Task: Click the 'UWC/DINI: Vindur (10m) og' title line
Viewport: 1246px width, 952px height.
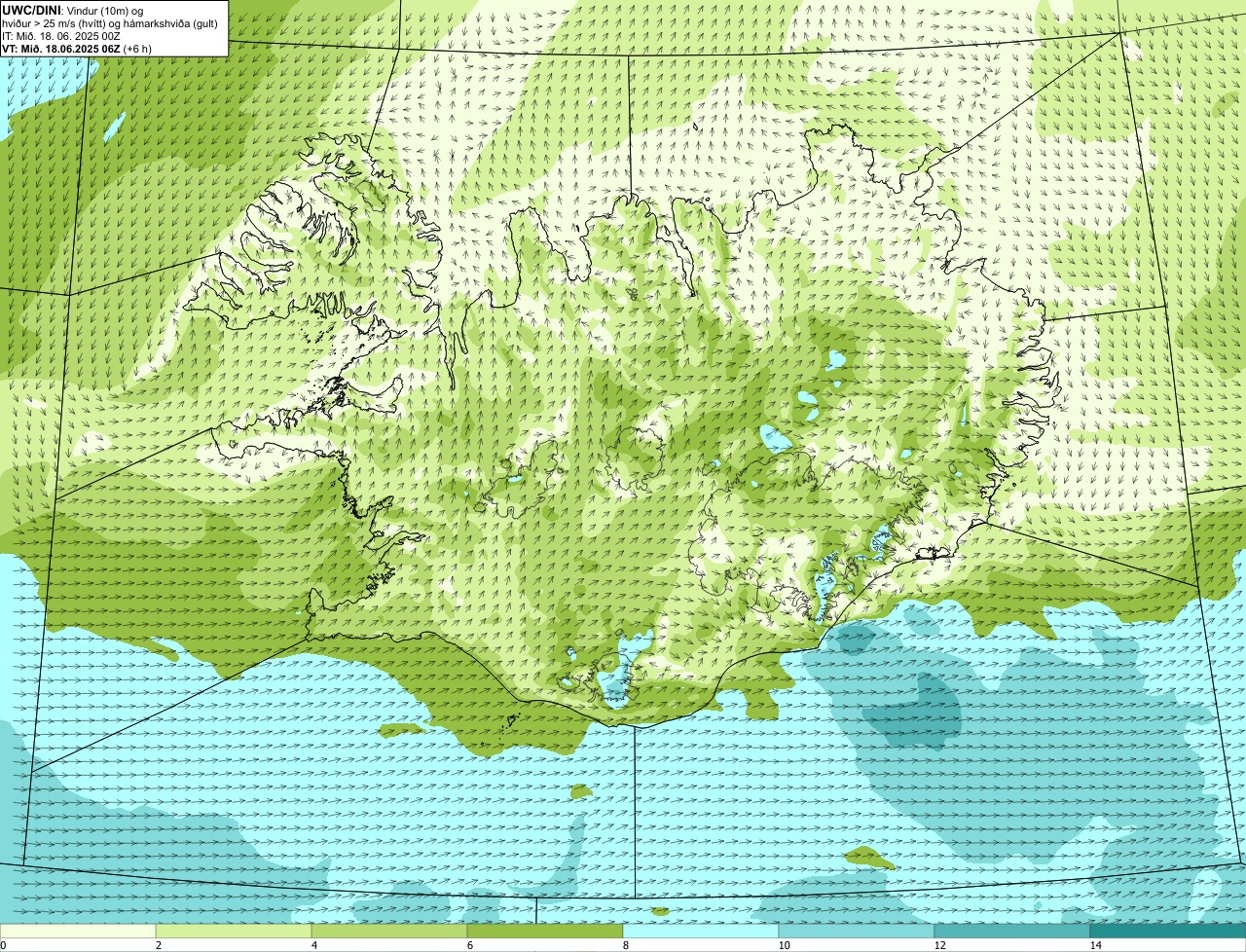Action: click(x=73, y=11)
